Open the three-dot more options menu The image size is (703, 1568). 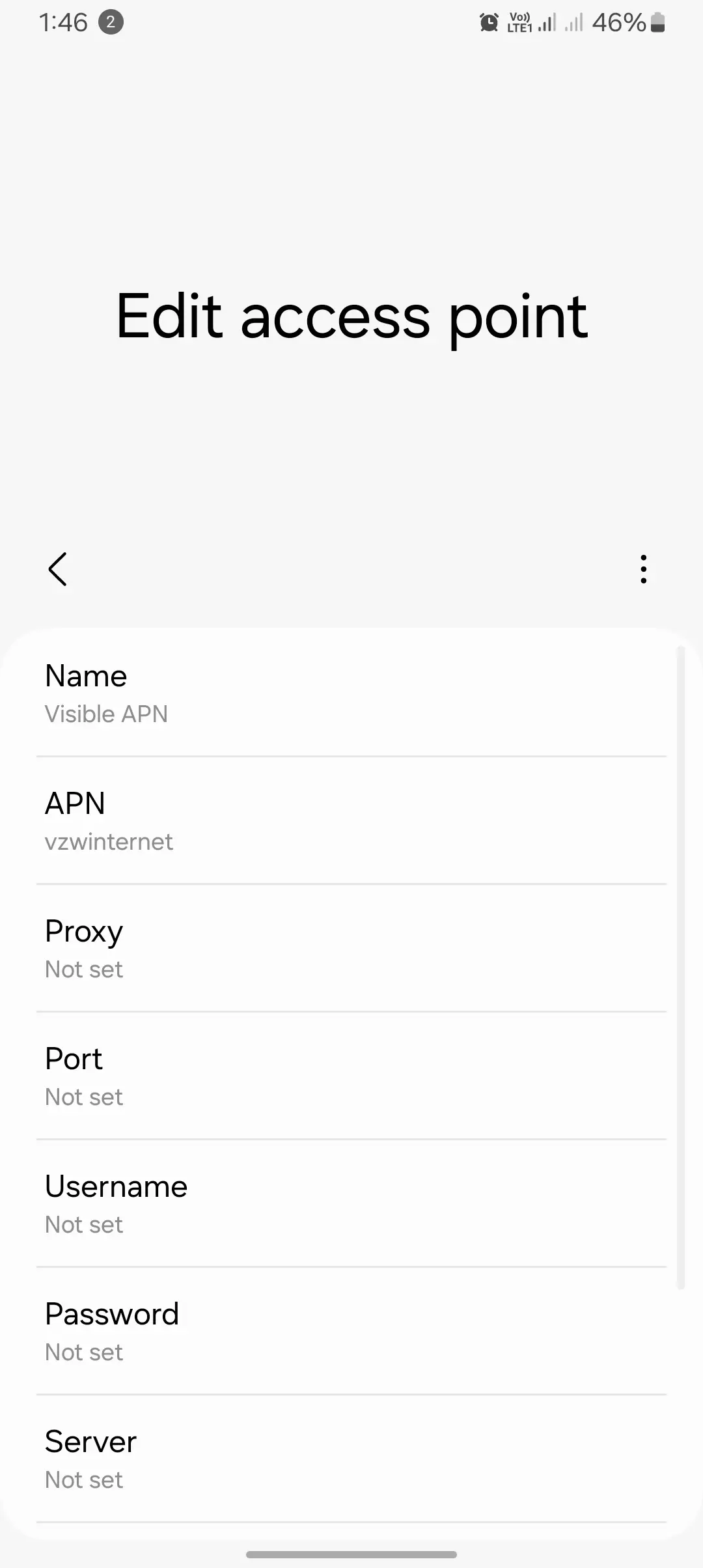[643, 569]
